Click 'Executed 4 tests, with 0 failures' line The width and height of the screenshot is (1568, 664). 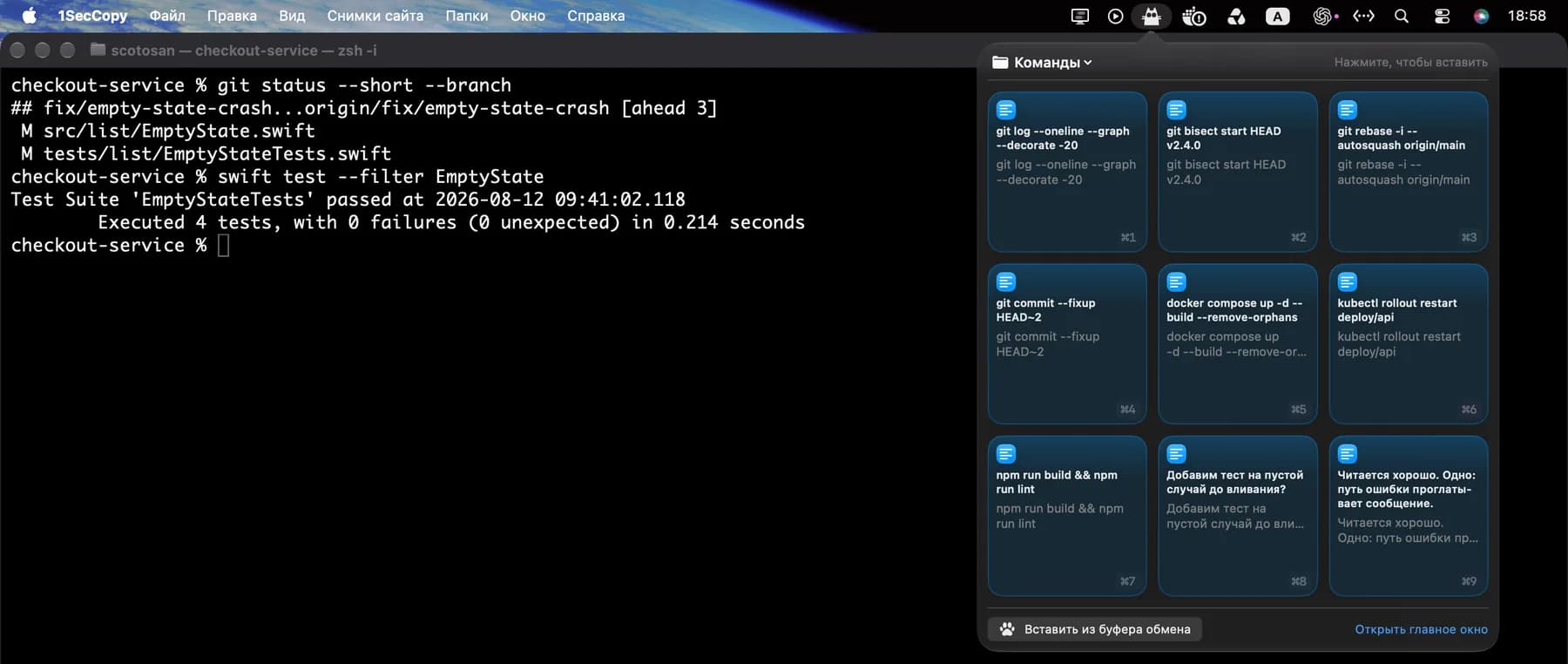click(x=451, y=222)
